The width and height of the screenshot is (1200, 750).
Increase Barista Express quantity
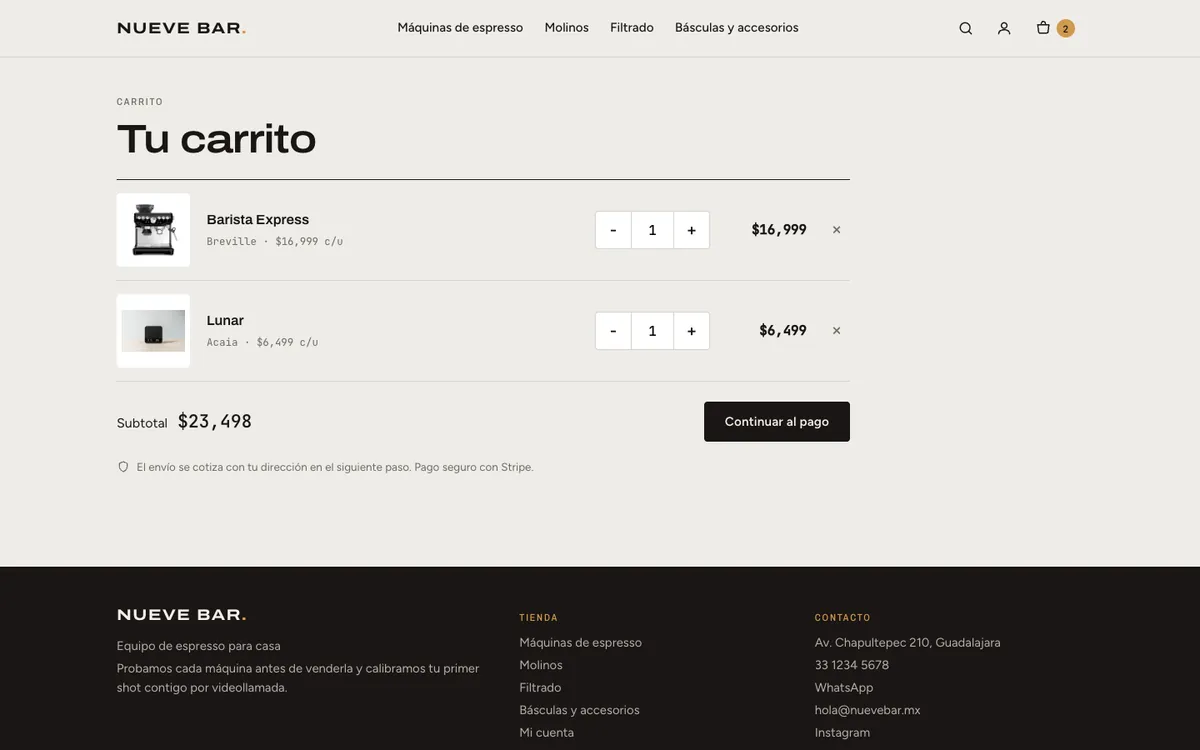click(x=691, y=230)
